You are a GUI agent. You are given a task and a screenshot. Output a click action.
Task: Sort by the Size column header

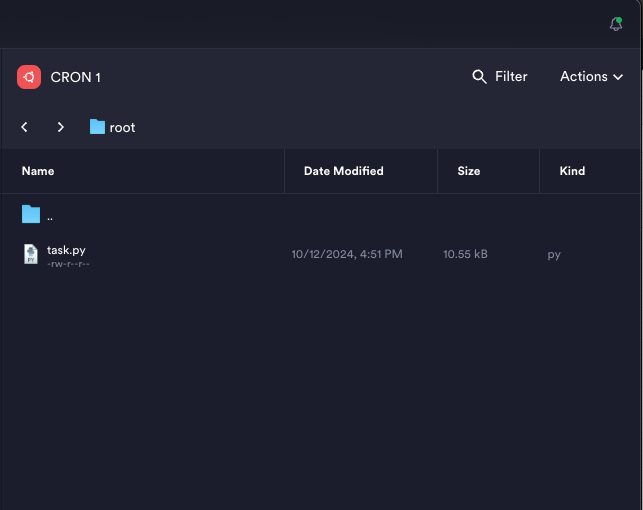coord(469,171)
